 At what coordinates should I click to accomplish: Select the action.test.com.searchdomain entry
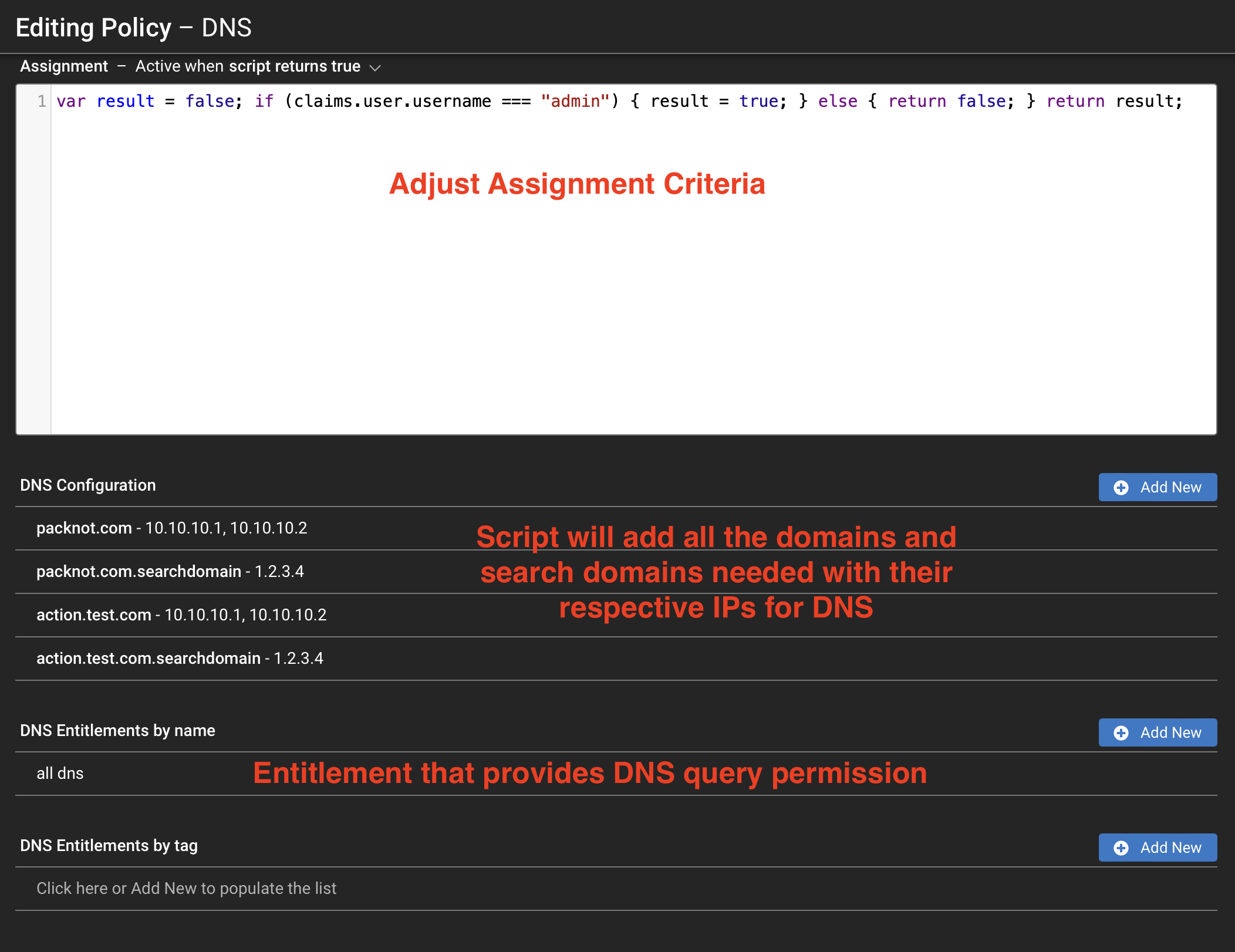click(x=180, y=658)
